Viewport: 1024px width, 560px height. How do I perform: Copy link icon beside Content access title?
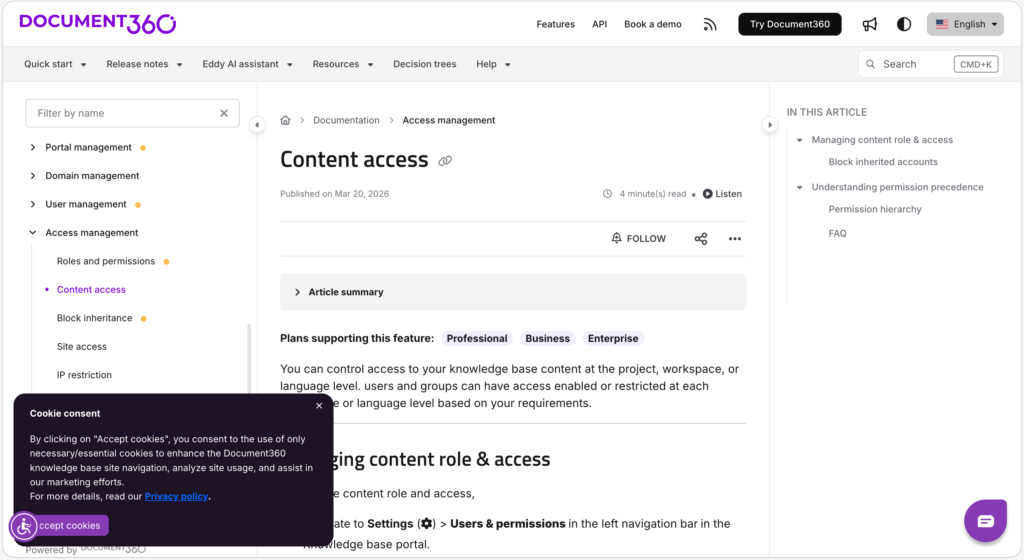pyautogui.click(x=445, y=161)
